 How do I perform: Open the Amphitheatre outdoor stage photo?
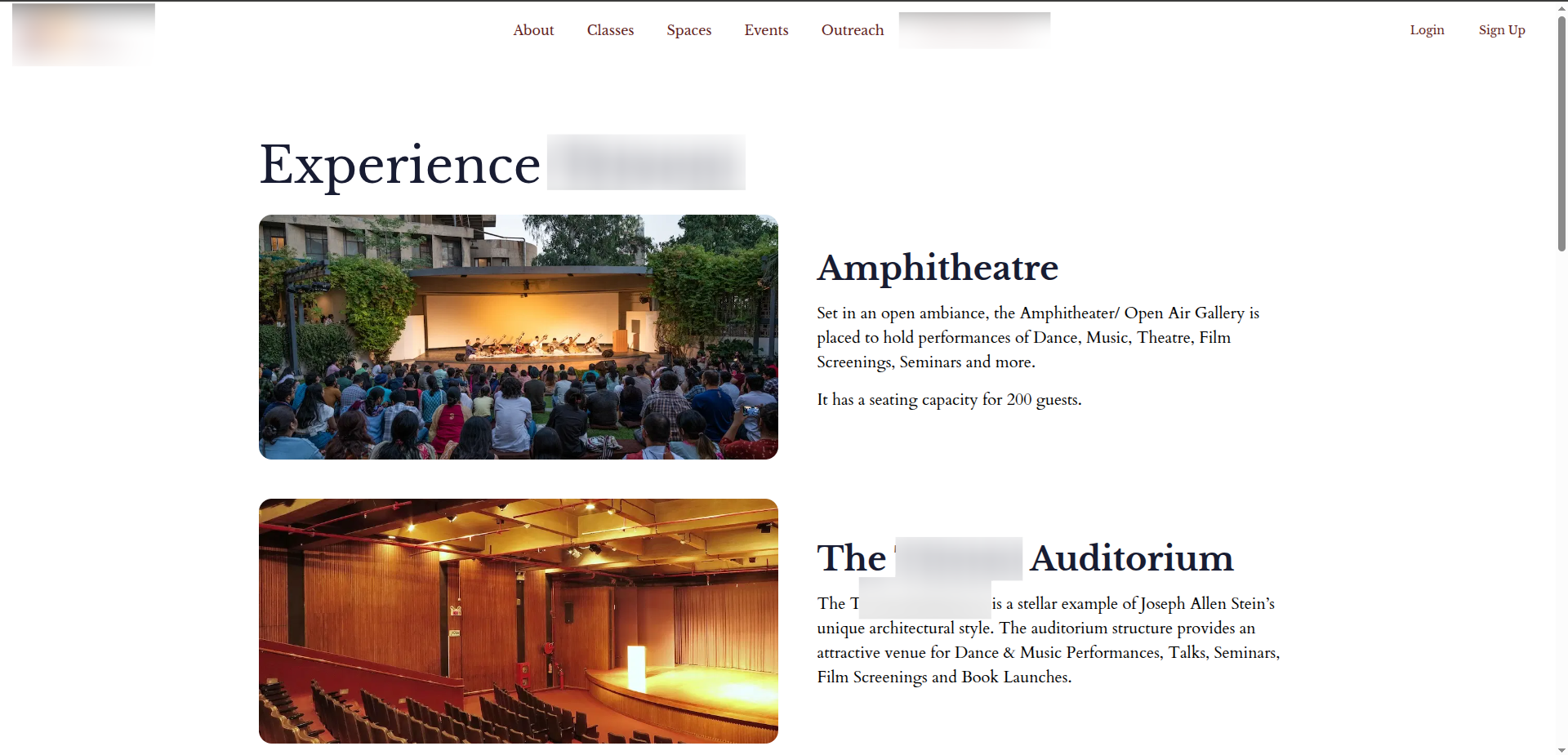(518, 336)
